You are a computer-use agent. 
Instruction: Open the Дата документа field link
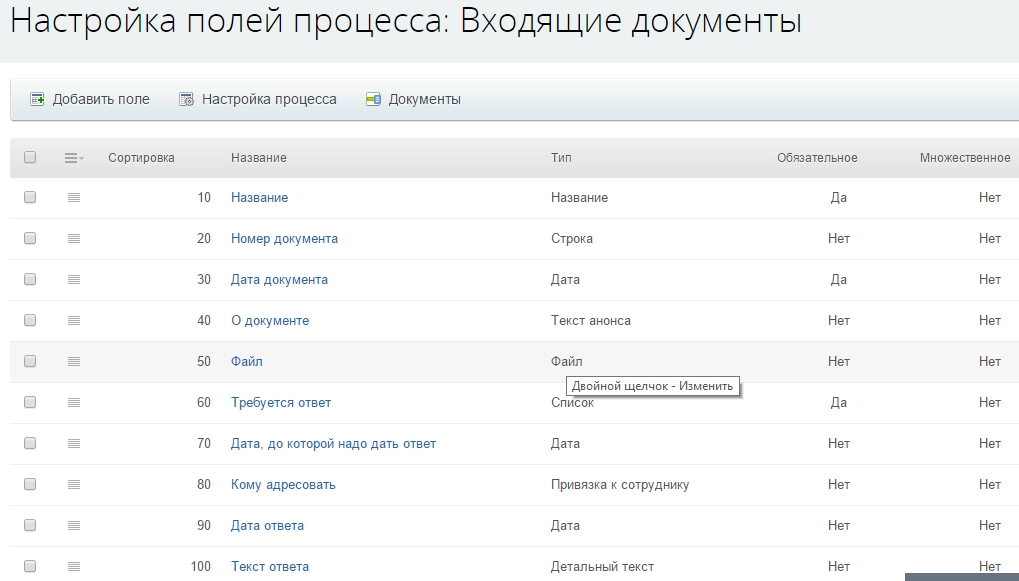pyautogui.click(x=277, y=279)
